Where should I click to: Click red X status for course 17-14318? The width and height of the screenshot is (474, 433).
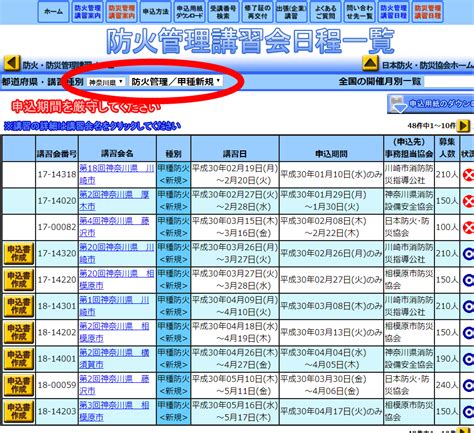tap(468, 175)
